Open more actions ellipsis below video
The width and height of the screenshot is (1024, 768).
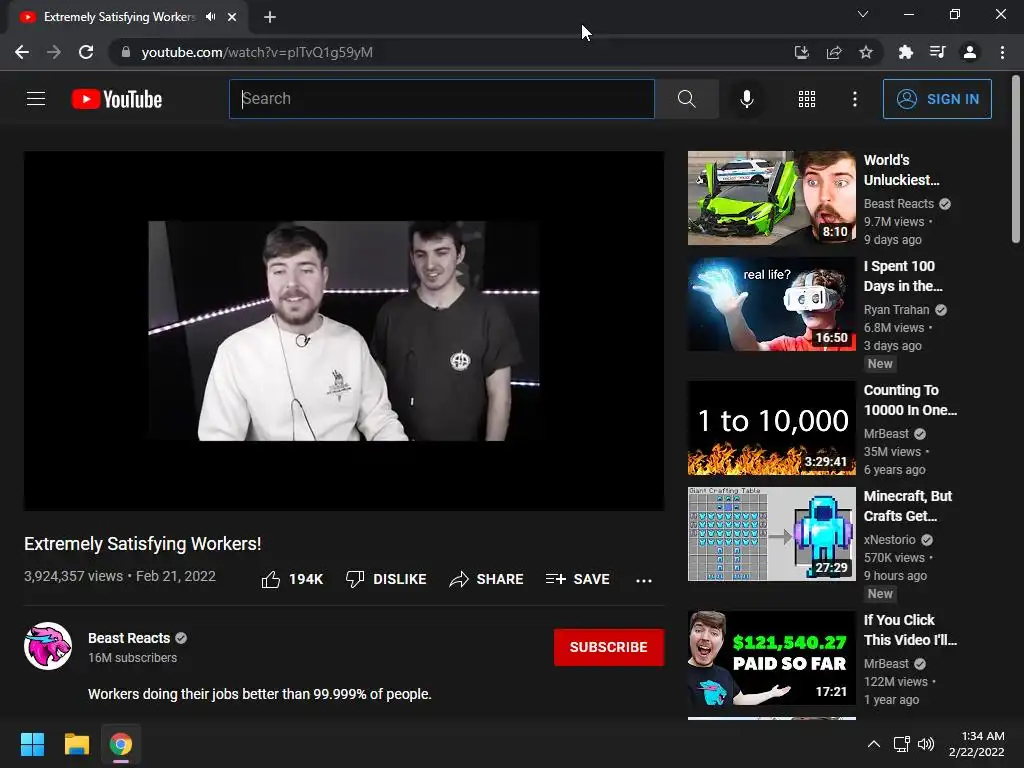click(644, 581)
